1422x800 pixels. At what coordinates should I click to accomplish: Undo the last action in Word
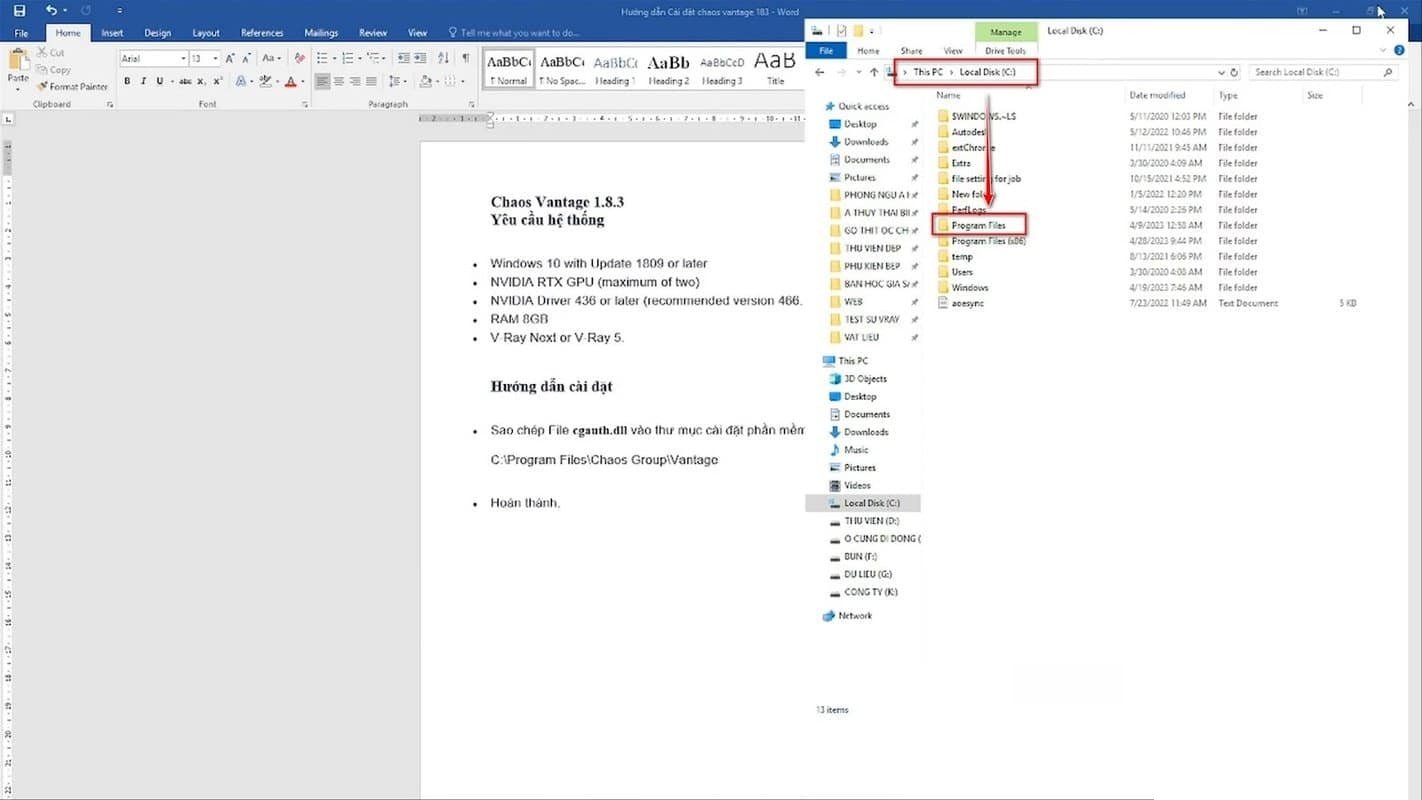51,10
